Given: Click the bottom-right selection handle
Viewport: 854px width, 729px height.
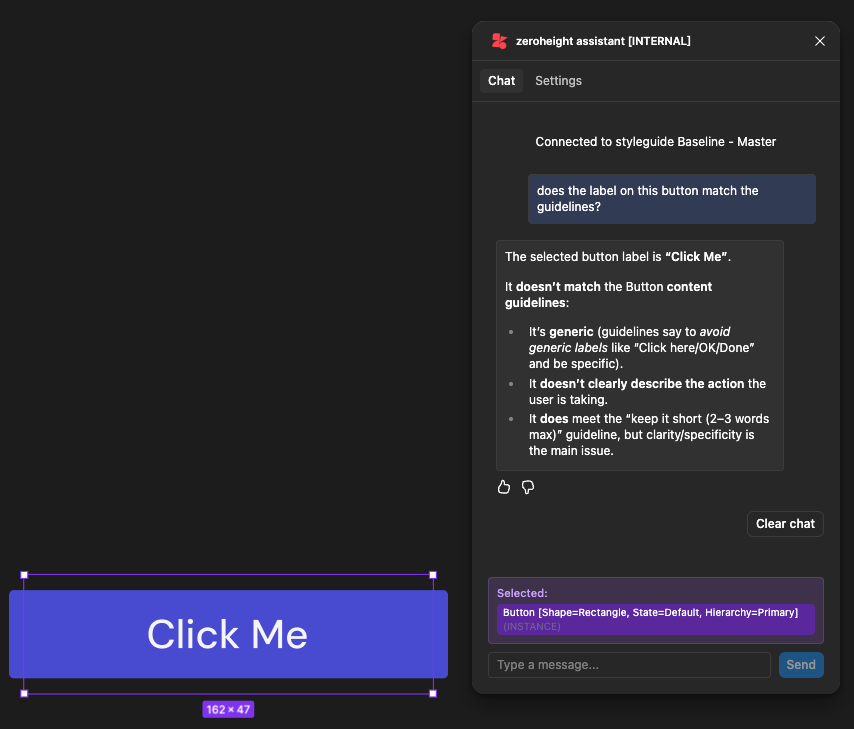Looking at the screenshot, I should coord(433,693).
